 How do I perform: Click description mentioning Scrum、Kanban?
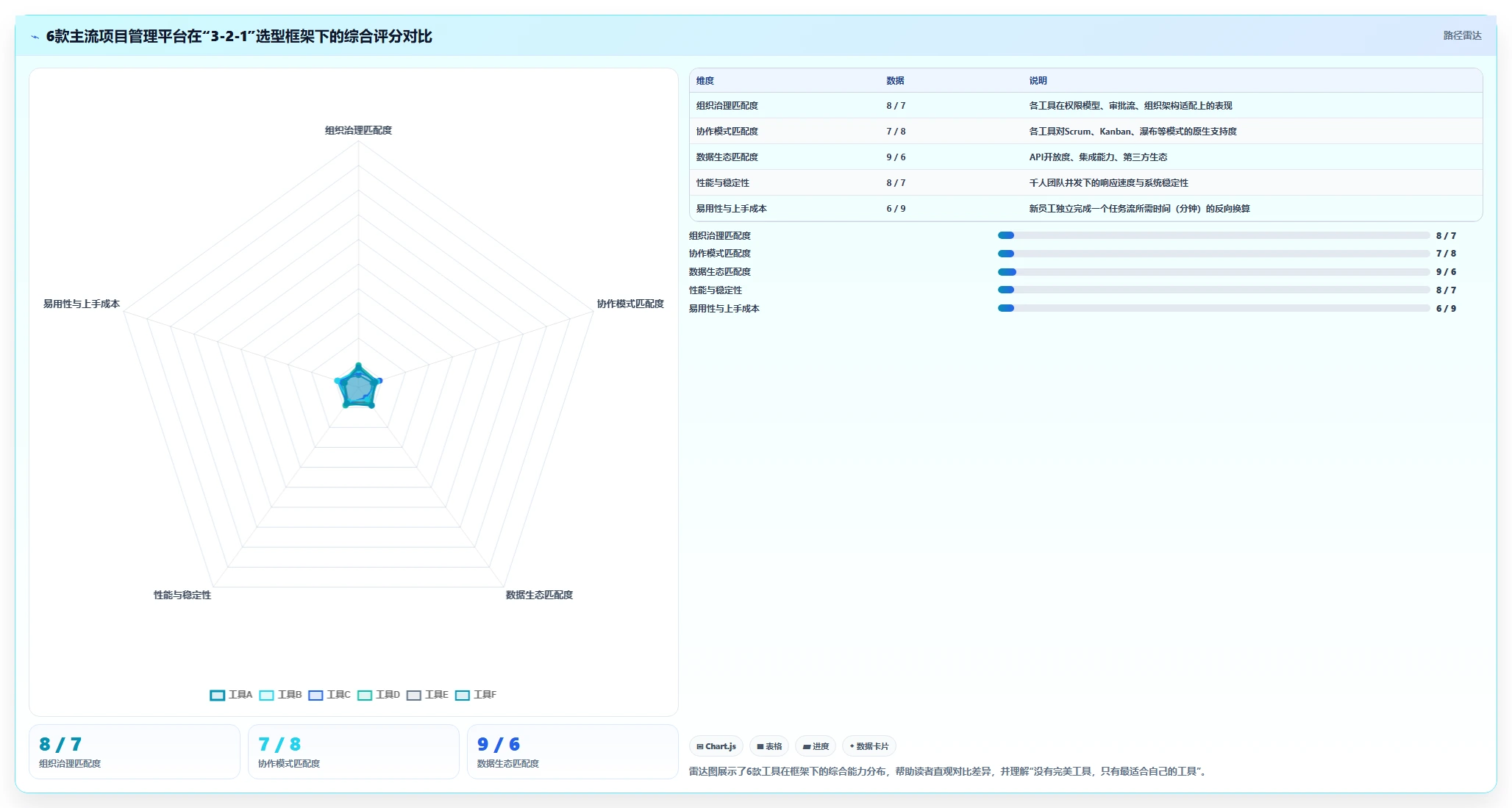point(1133,132)
